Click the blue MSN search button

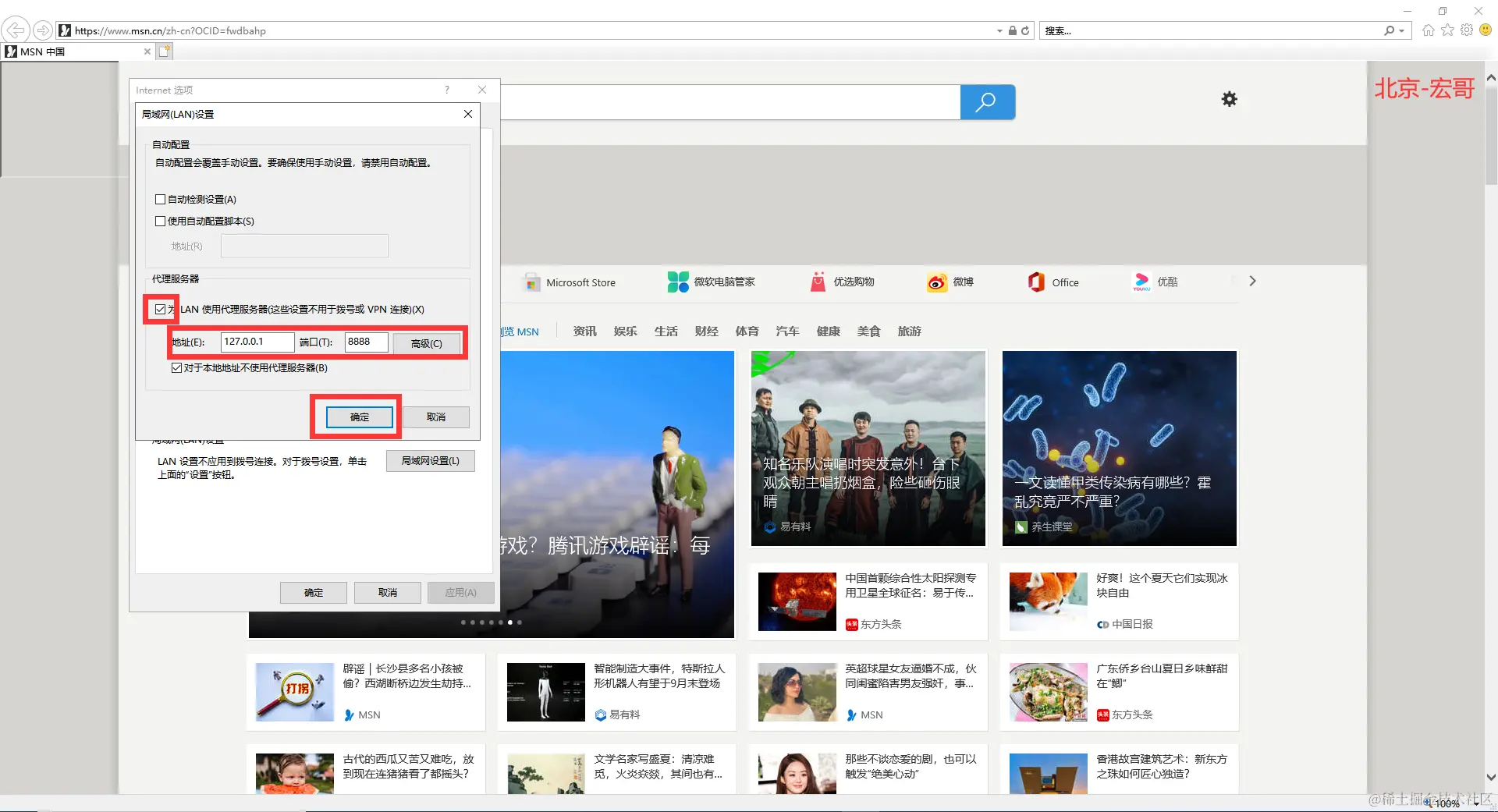pyautogui.click(x=987, y=102)
